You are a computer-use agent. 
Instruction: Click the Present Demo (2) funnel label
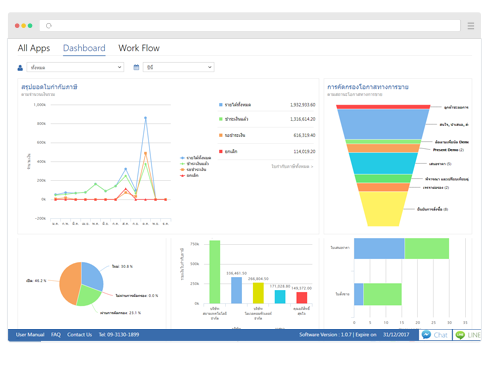[448, 150]
